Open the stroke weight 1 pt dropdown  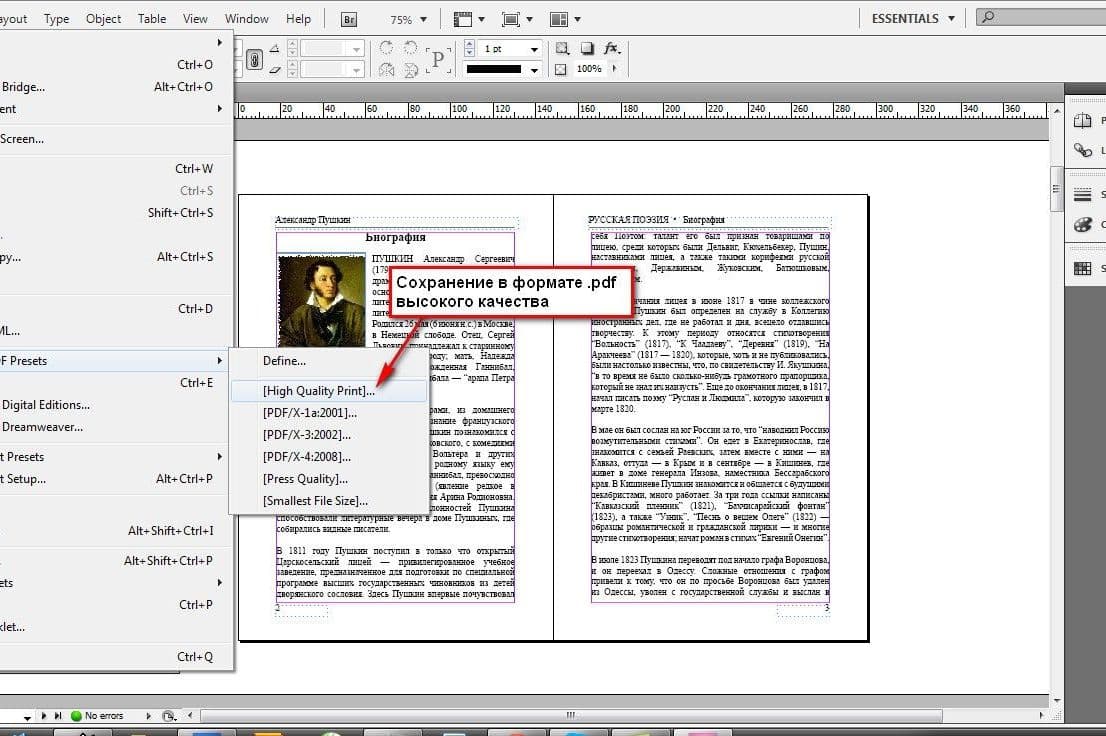pos(534,49)
